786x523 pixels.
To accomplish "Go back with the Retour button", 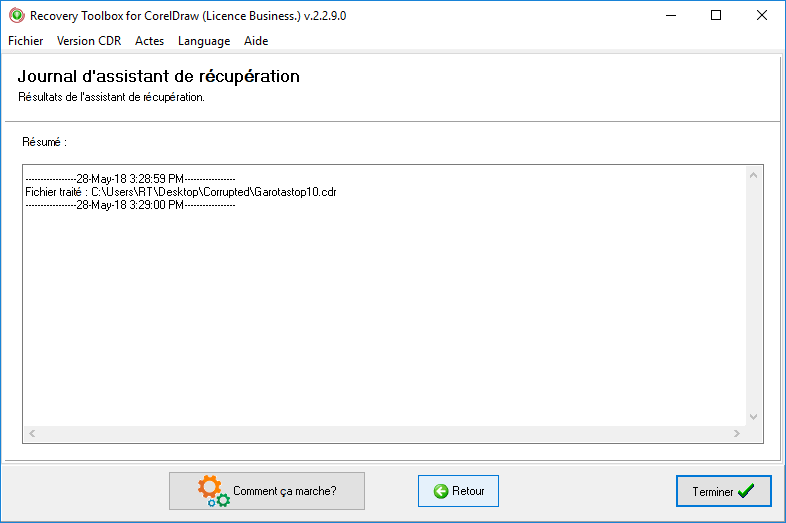I will click(458, 491).
